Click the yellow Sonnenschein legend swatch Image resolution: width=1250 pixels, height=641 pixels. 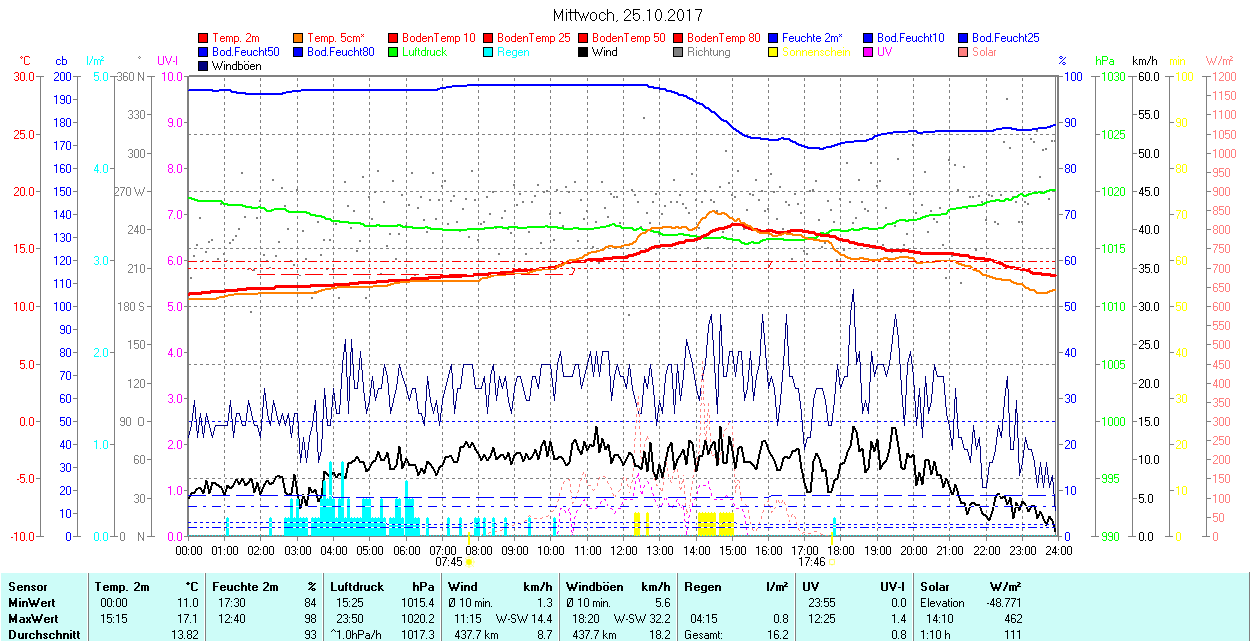click(774, 52)
